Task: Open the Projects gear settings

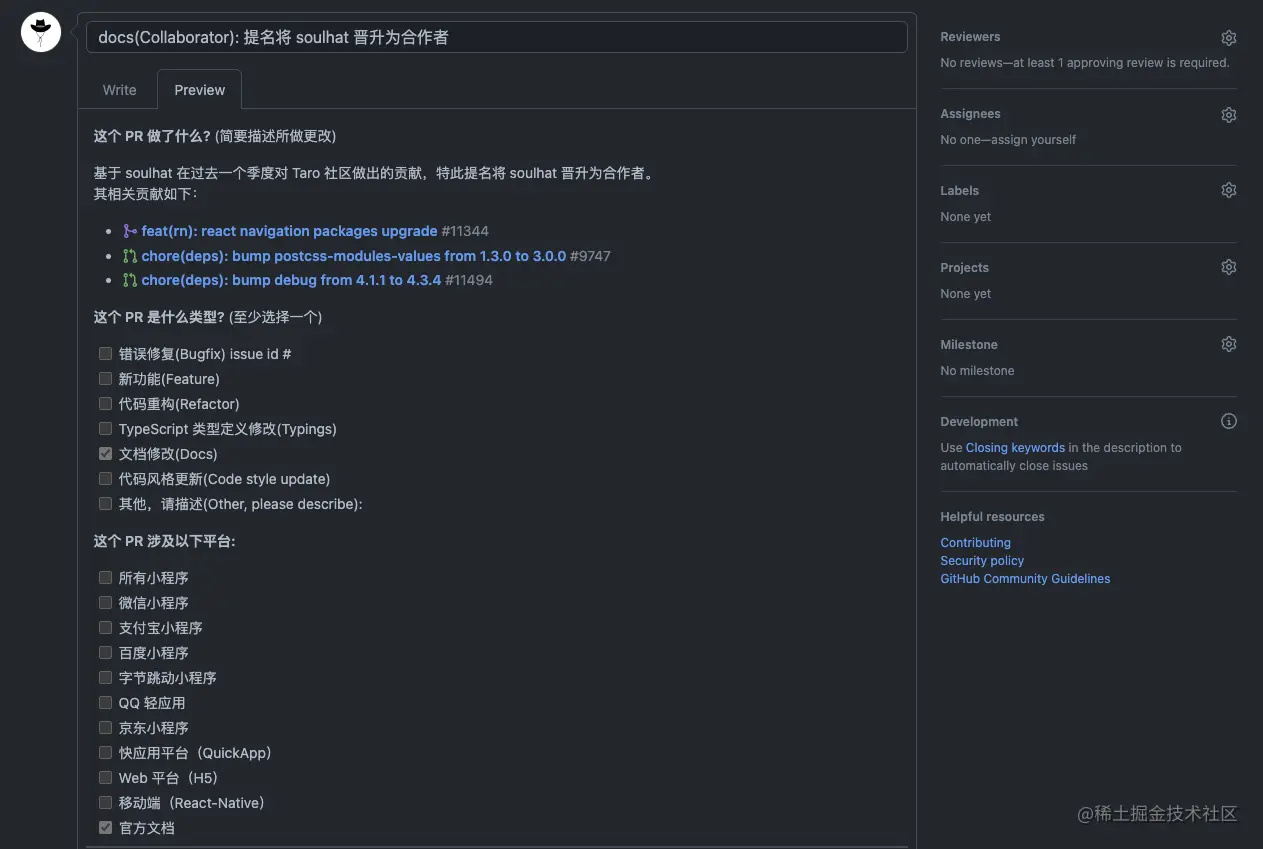Action: point(1229,267)
